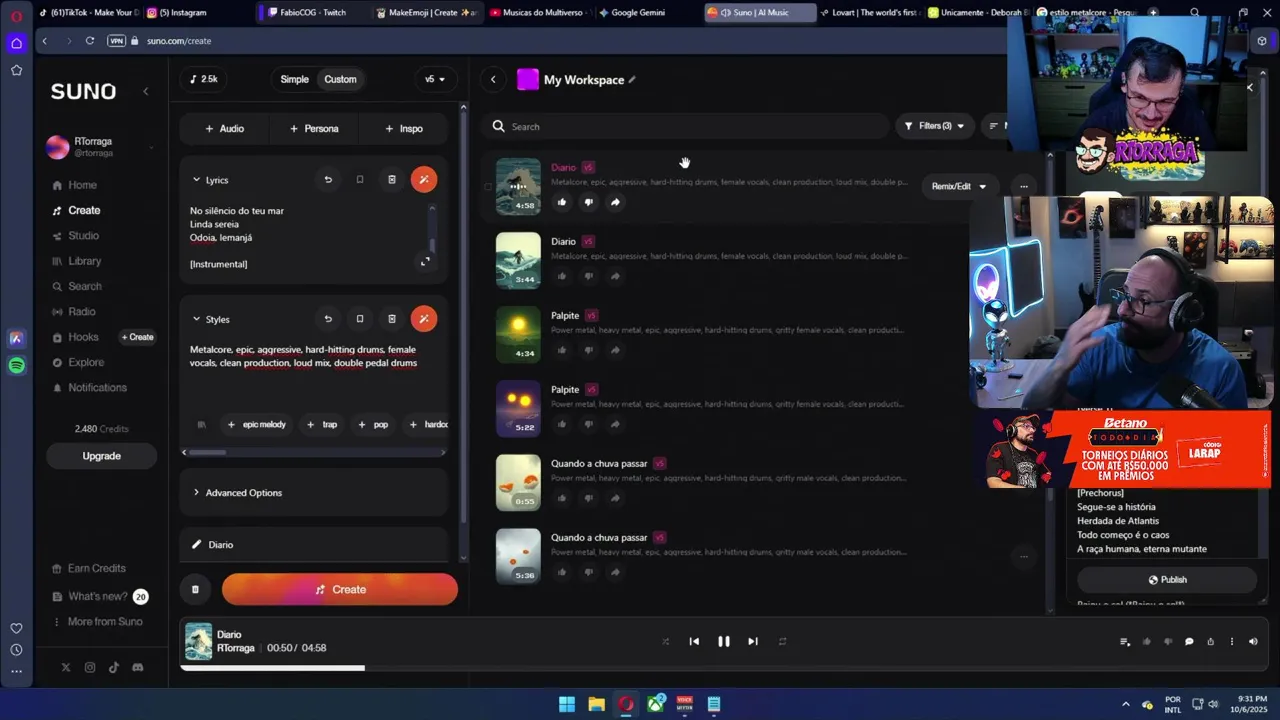Click the orange magic wand in Lyrics
This screenshot has width=1280, height=720.
click(x=424, y=180)
